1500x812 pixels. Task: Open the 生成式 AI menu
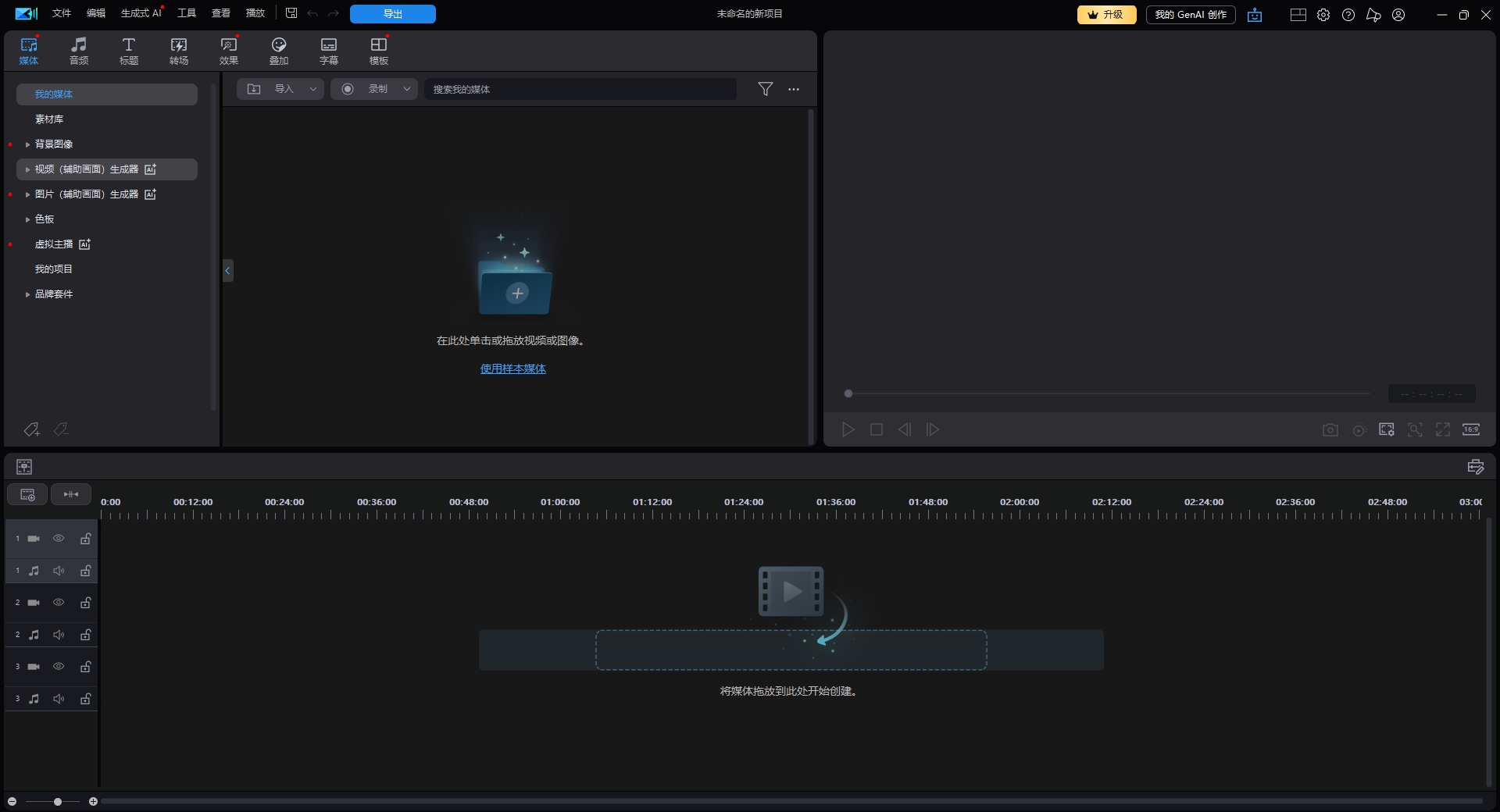(x=141, y=14)
